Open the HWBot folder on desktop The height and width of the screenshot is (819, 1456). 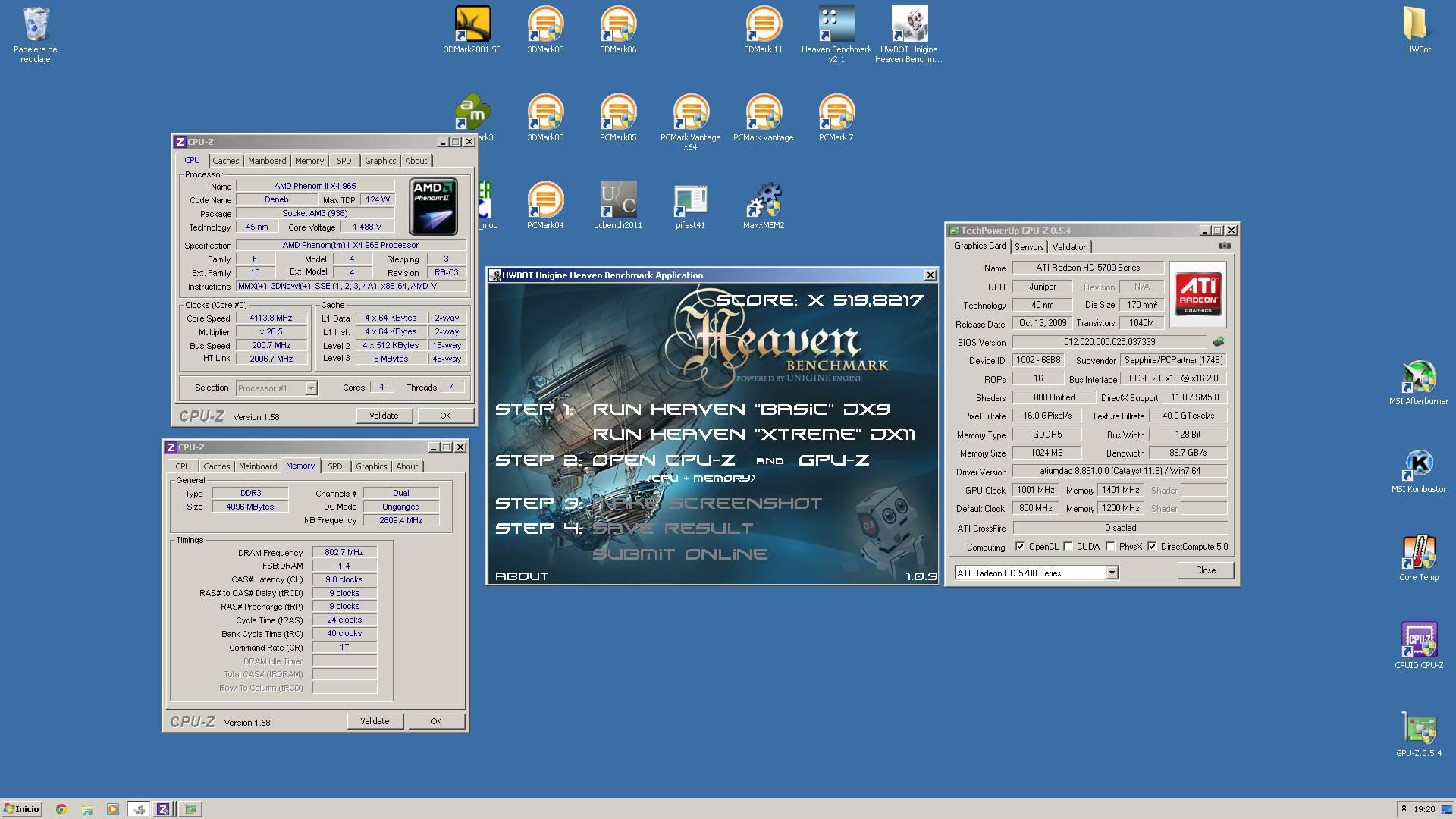[x=1418, y=30]
